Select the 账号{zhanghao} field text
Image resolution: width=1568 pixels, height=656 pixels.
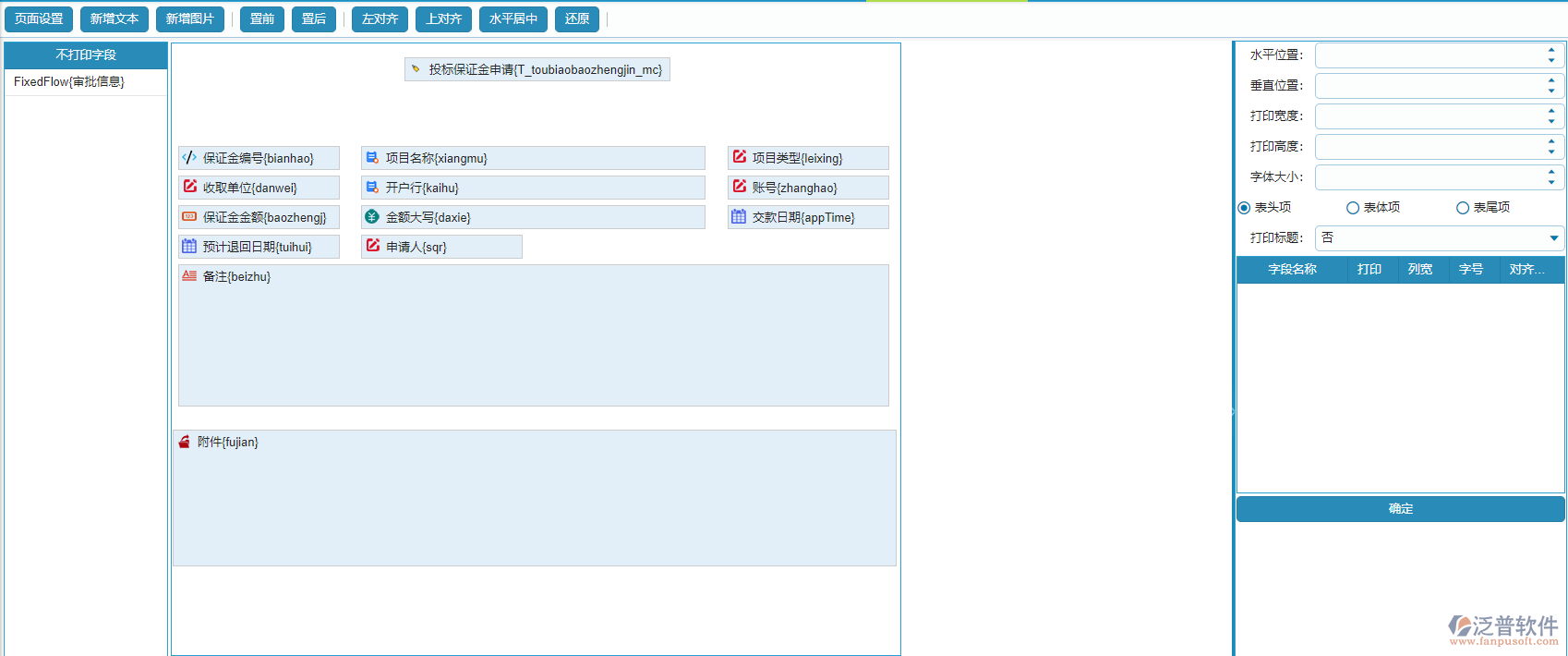point(794,188)
